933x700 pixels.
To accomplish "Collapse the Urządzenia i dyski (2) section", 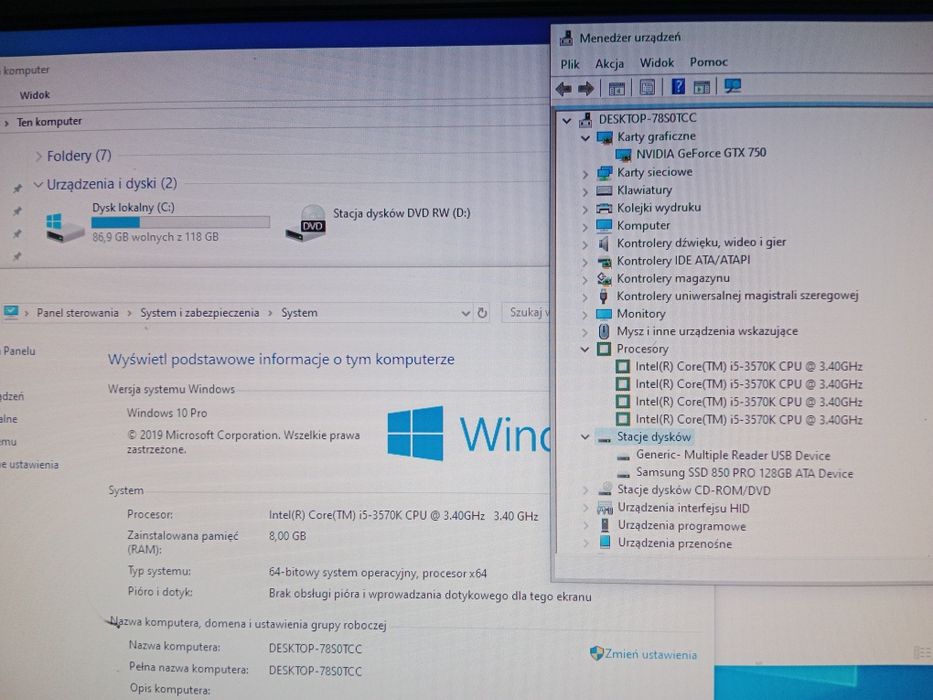I will coord(38,185).
